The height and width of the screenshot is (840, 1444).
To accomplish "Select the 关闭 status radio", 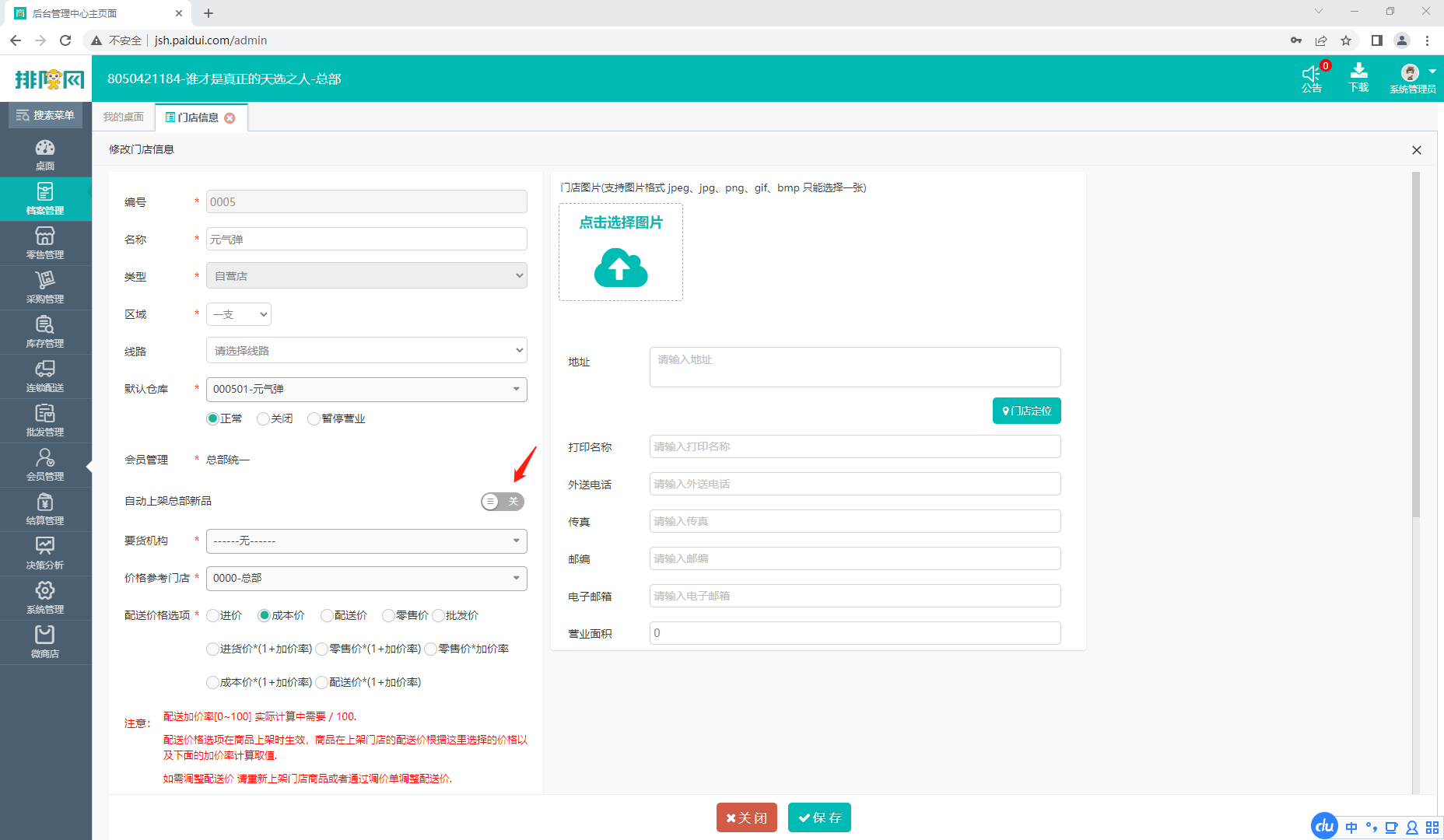I will pyautogui.click(x=263, y=418).
